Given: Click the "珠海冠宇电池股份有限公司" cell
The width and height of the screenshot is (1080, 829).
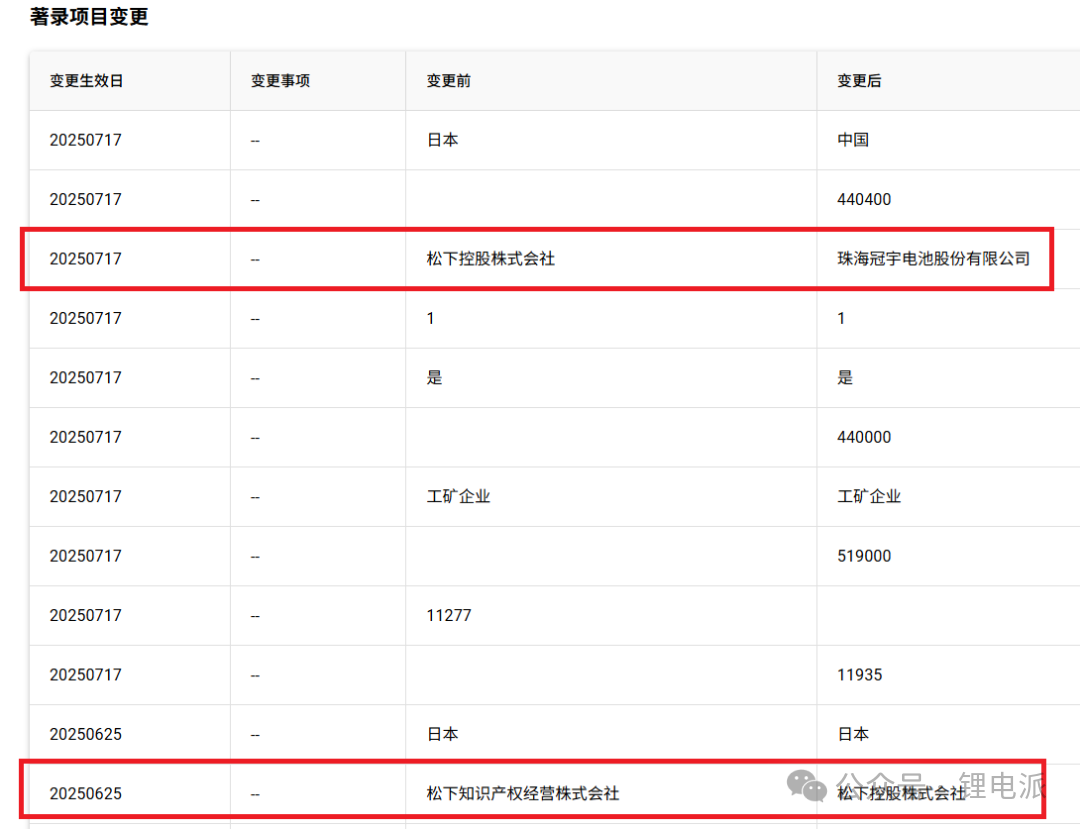Looking at the screenshot, I should coord(933,259).
